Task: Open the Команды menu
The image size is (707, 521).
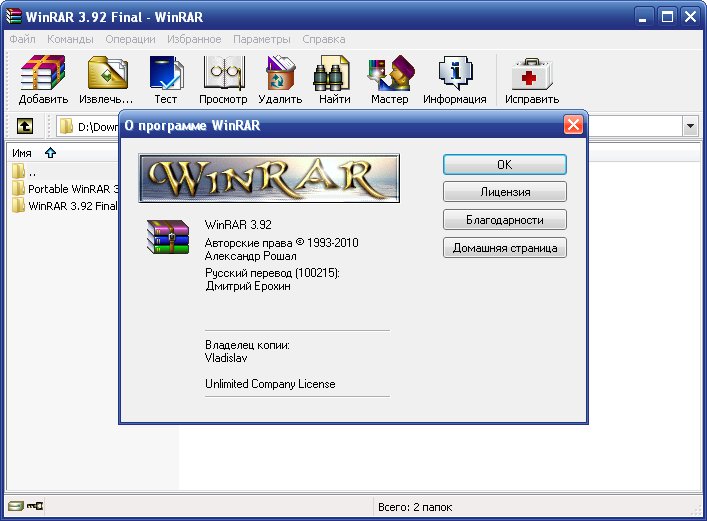Action: [70, 39]
